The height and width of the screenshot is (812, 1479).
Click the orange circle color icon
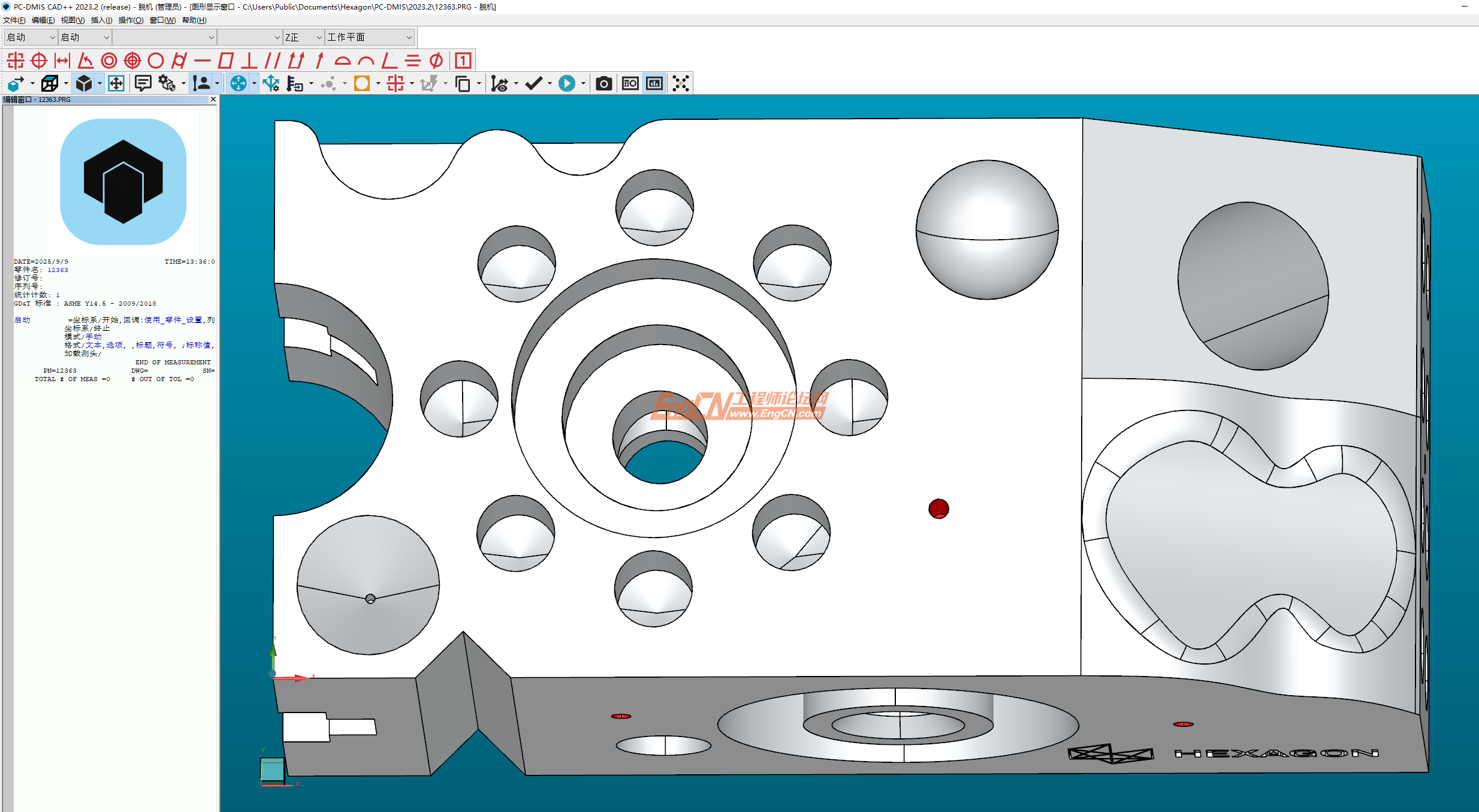(361, 83)
